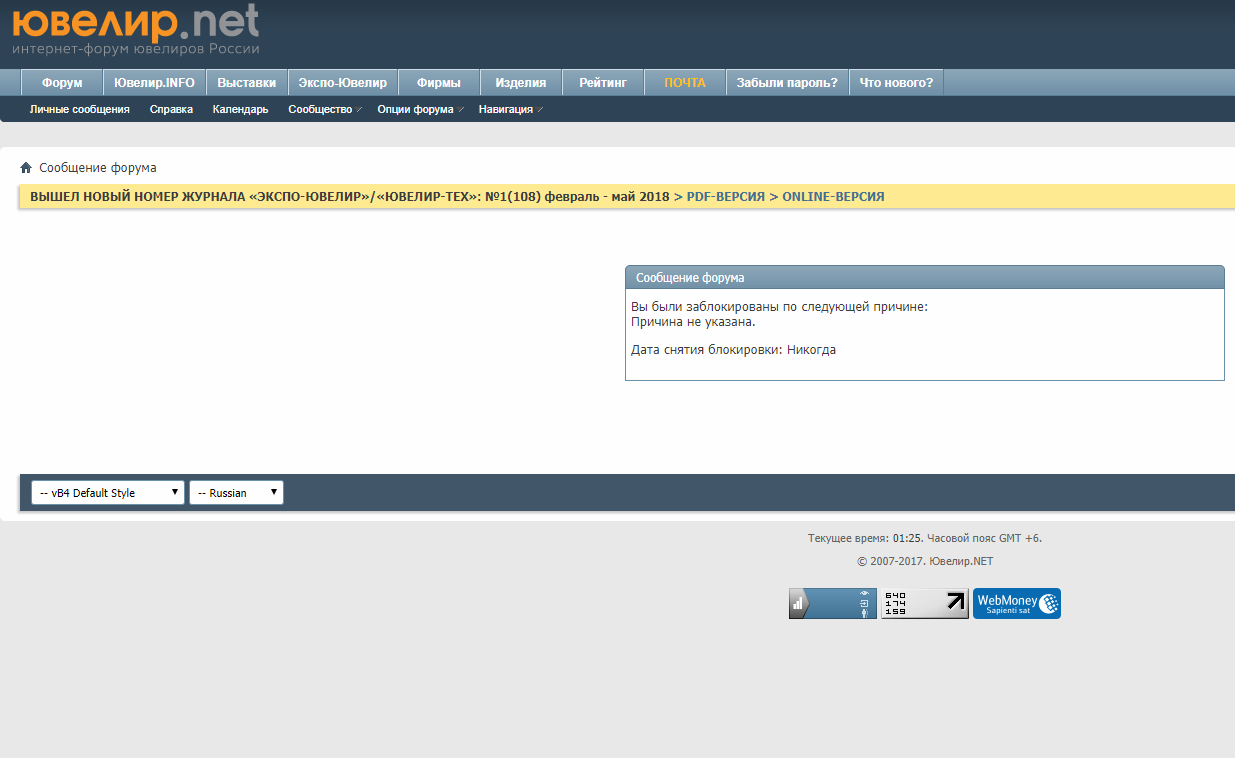Open the Russian language dropdown
The width and height of the screenshot is (1235, 758).
[236, 492]
